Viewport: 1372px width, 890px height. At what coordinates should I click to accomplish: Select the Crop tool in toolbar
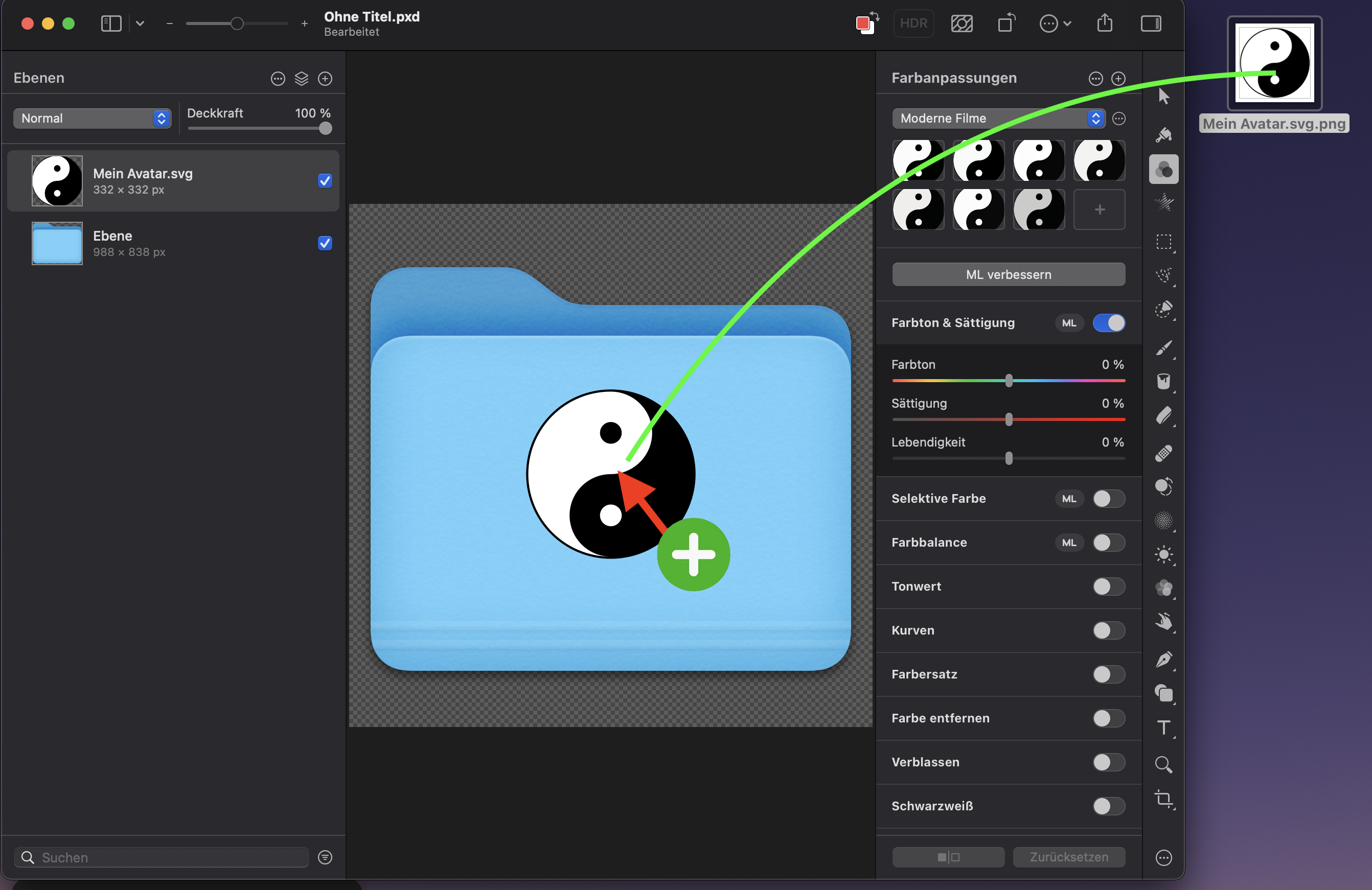(x=1163, y=799)
